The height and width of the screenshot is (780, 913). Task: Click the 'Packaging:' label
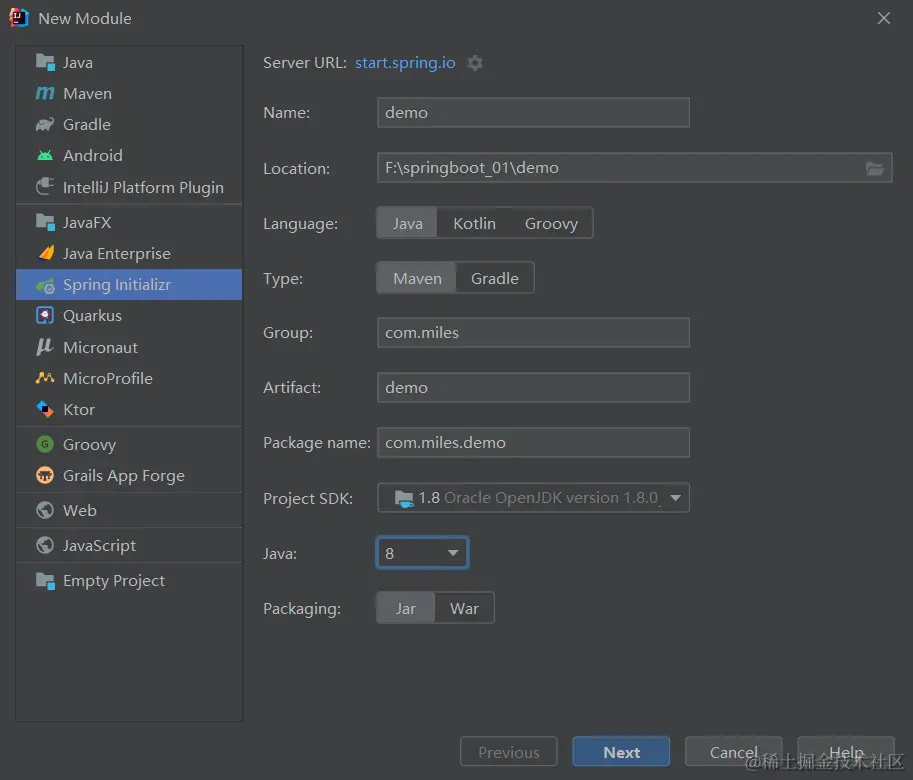[302, 608]
